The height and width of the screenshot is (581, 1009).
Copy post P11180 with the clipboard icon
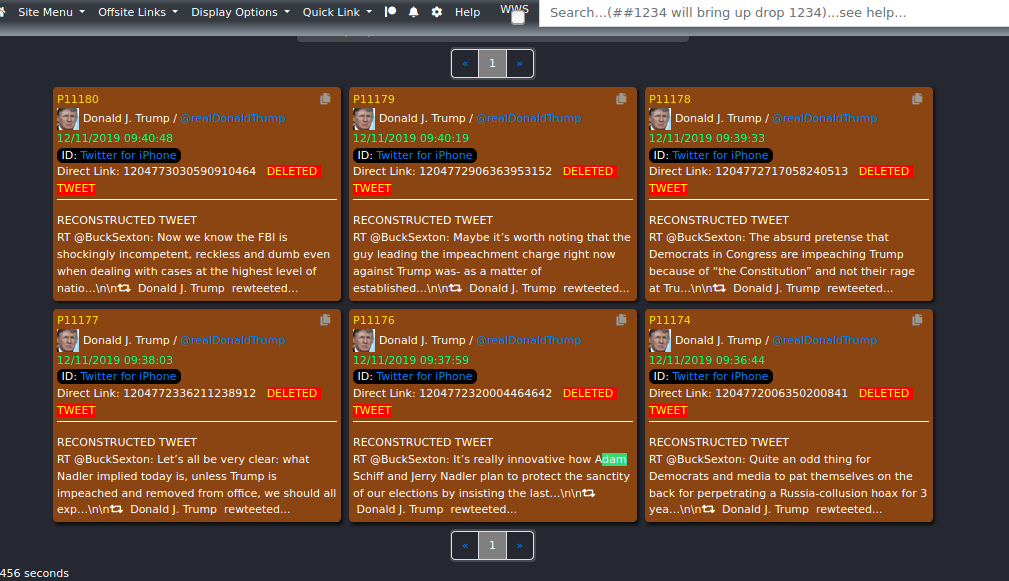325,98
